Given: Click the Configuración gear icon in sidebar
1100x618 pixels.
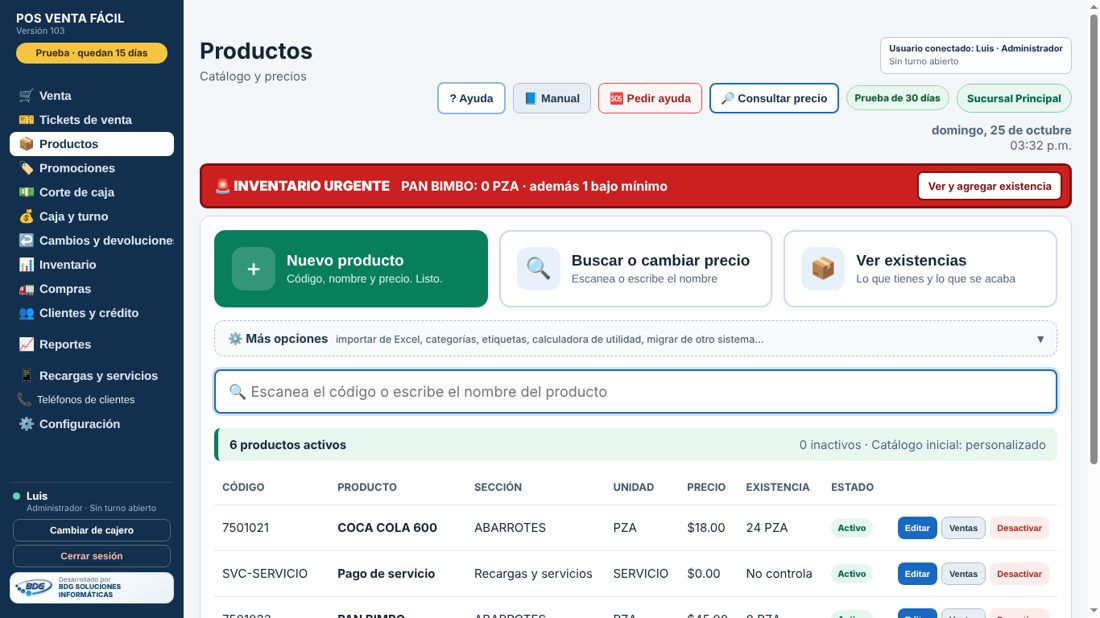Looking at the screenshot, I should pyautogui.click(x=26, y=424).
